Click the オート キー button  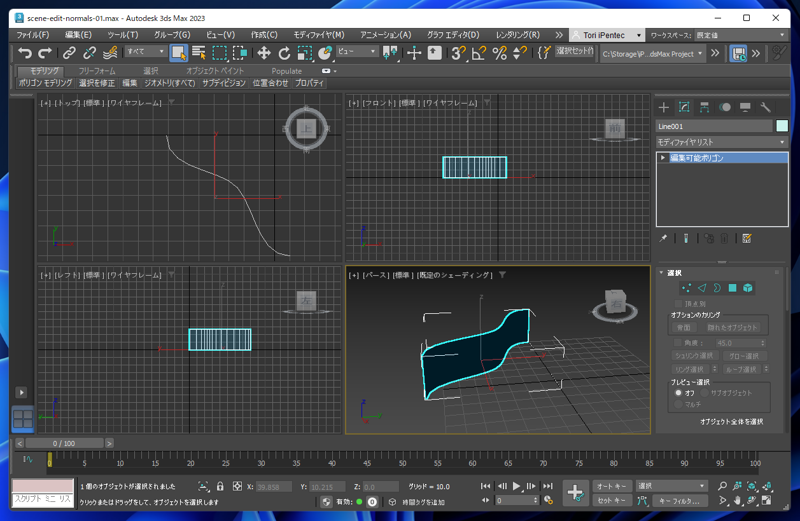(x=611, y=486)
